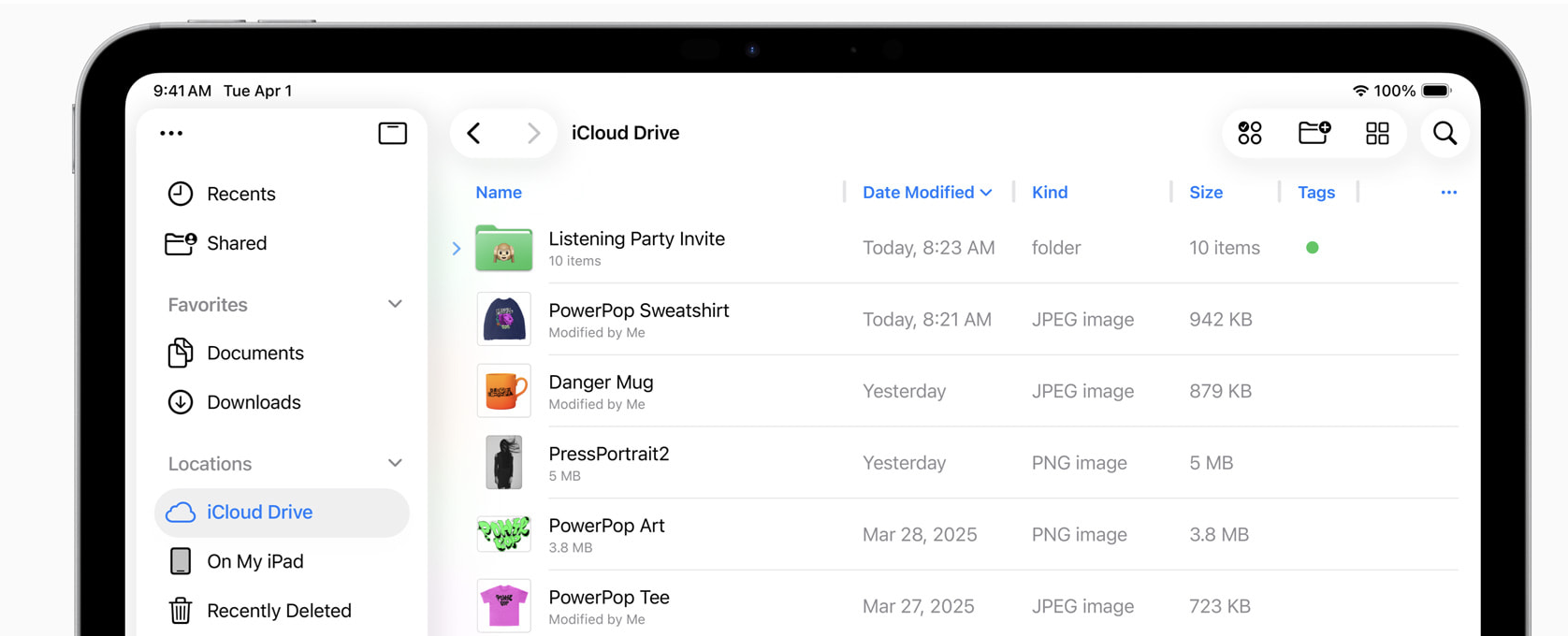Select the PressPortrait2 file name
The height and width of the screenshot is (636, 1568).
pyautogui.click(x=608, y=454)
